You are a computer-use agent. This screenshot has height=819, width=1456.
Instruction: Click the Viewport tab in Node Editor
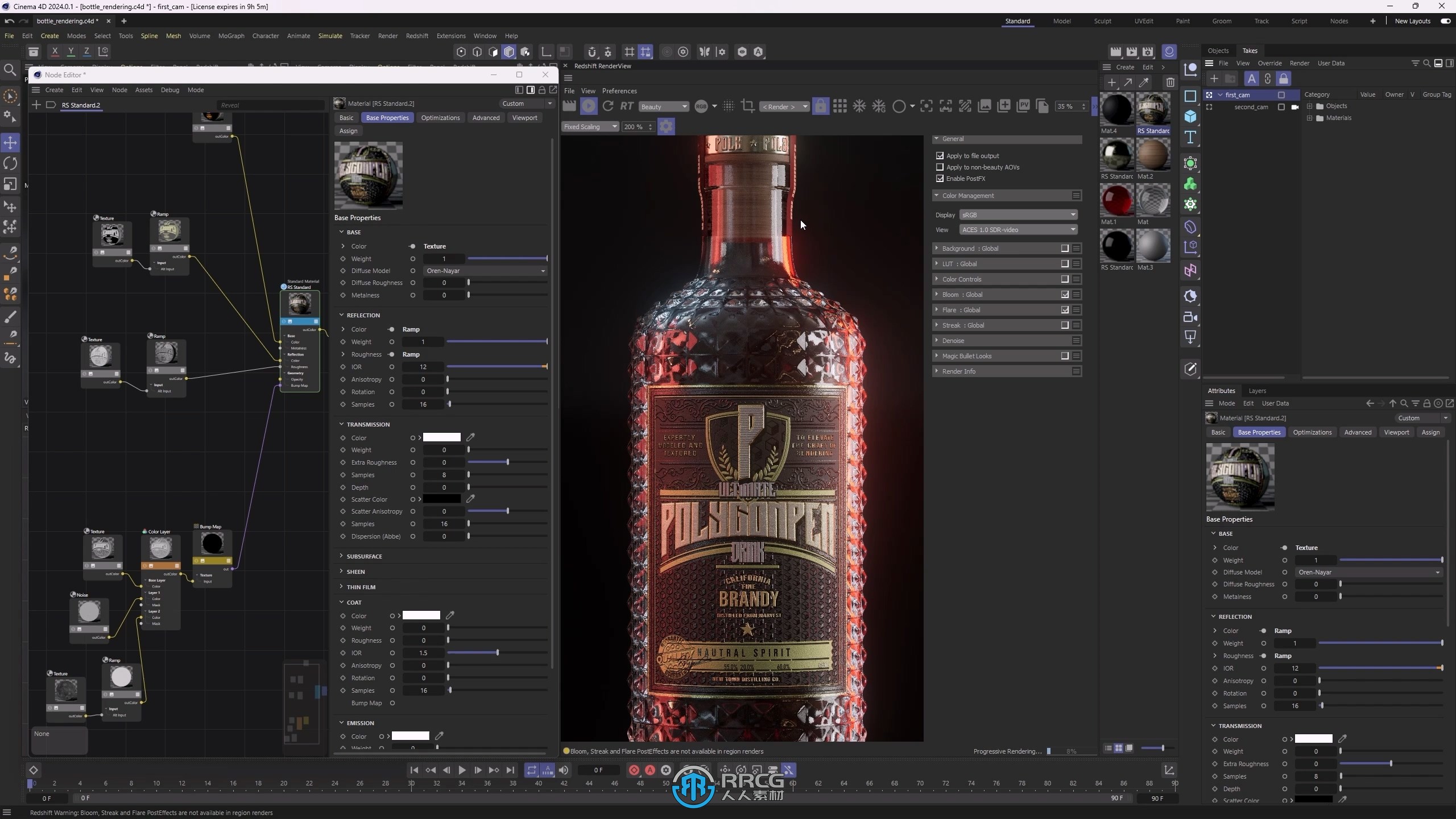(x=524, y=118)
